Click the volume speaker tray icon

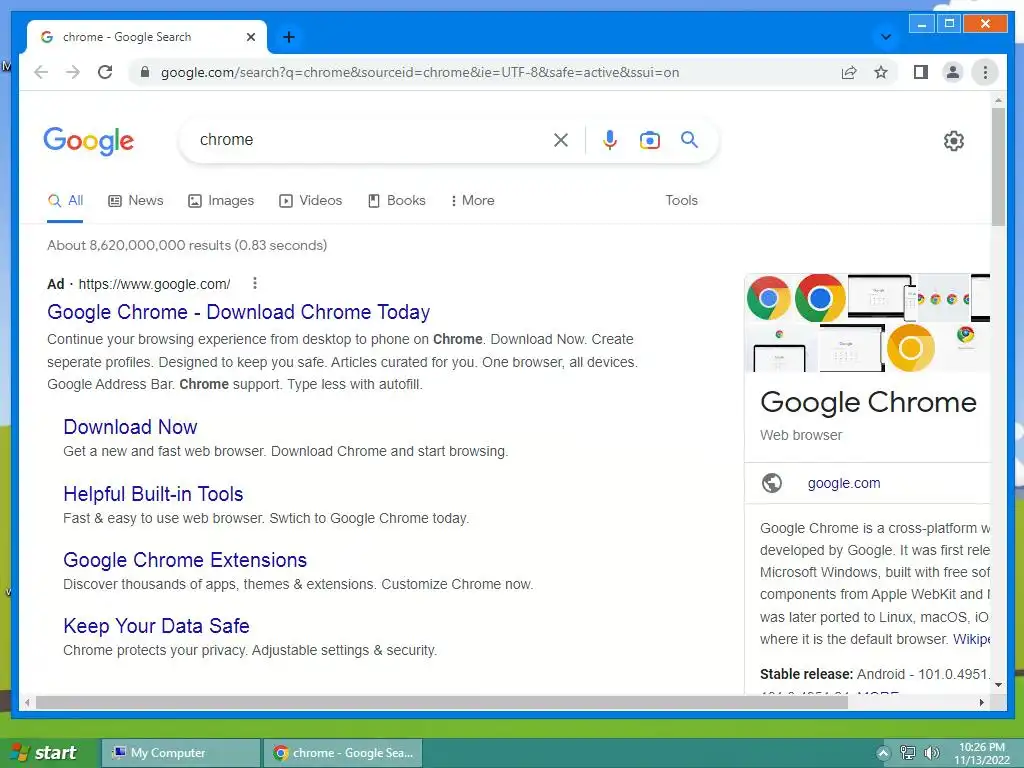click(x=932, y=753)
